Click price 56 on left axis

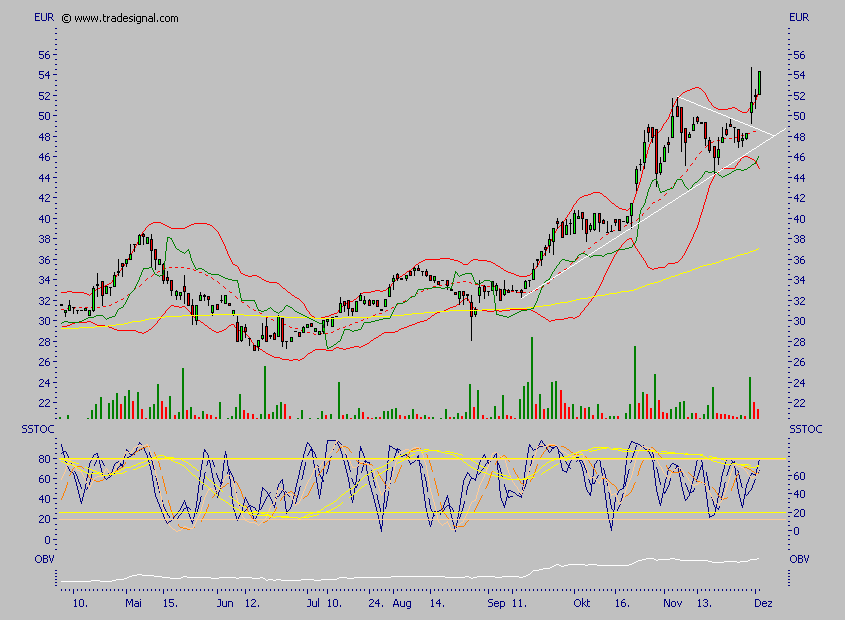tap(45, 55)
